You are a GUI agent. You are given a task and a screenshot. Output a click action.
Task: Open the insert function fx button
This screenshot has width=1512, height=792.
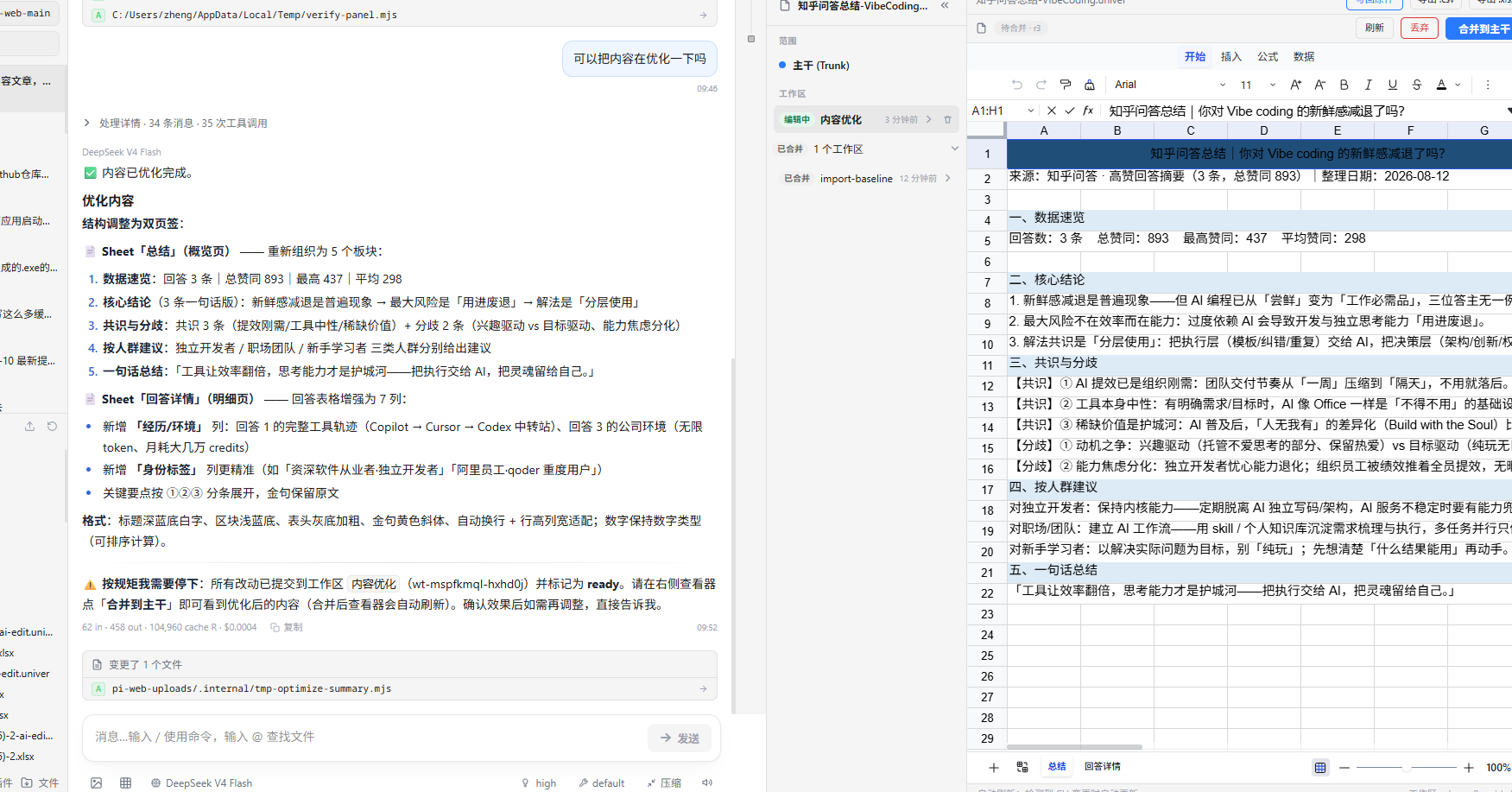coord(1088,111)
